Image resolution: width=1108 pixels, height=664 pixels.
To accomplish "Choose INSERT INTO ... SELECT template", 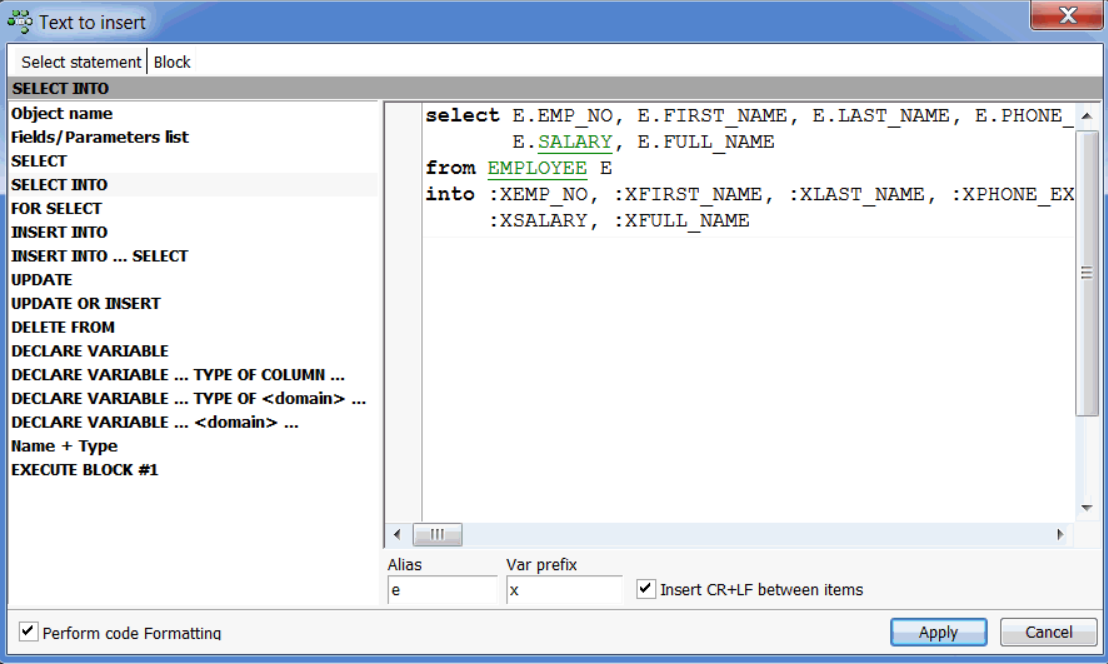I will point(99,256).
